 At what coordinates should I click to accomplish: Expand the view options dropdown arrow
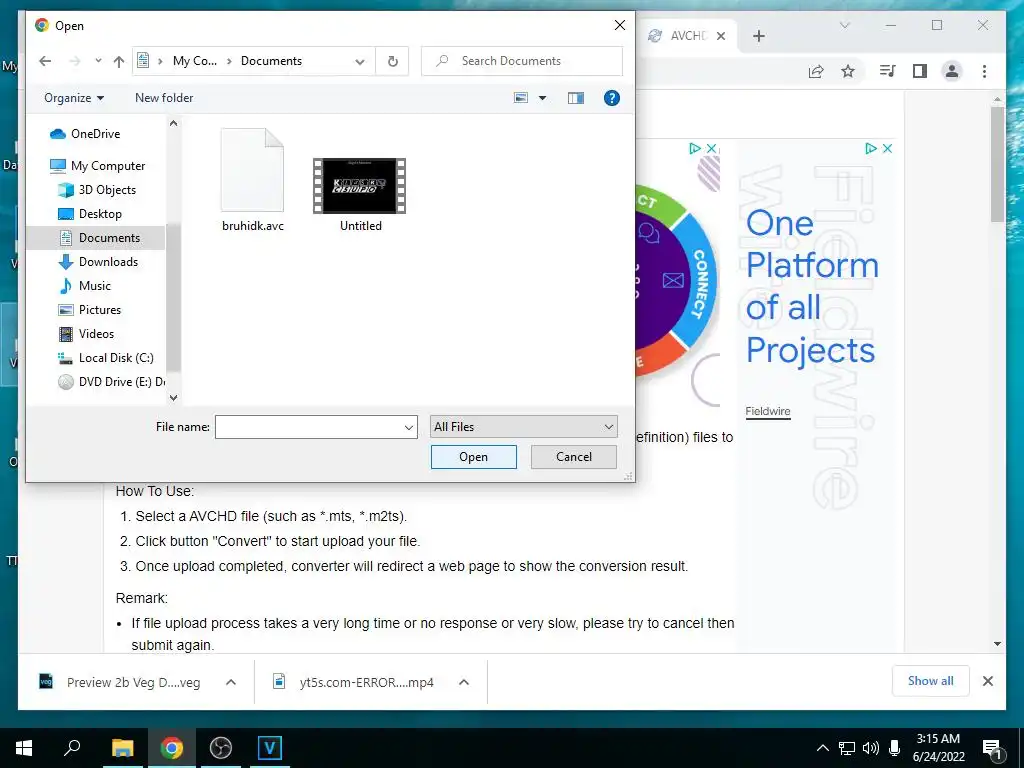(x=542, y=98)
